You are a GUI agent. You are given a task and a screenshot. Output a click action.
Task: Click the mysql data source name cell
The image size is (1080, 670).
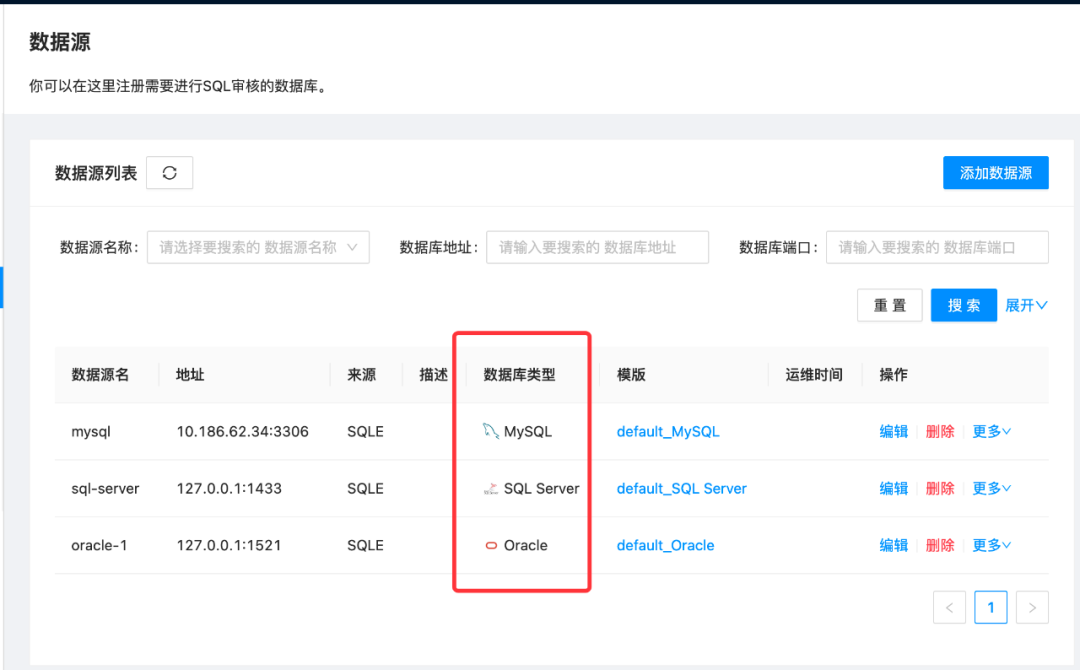(91, 432)
